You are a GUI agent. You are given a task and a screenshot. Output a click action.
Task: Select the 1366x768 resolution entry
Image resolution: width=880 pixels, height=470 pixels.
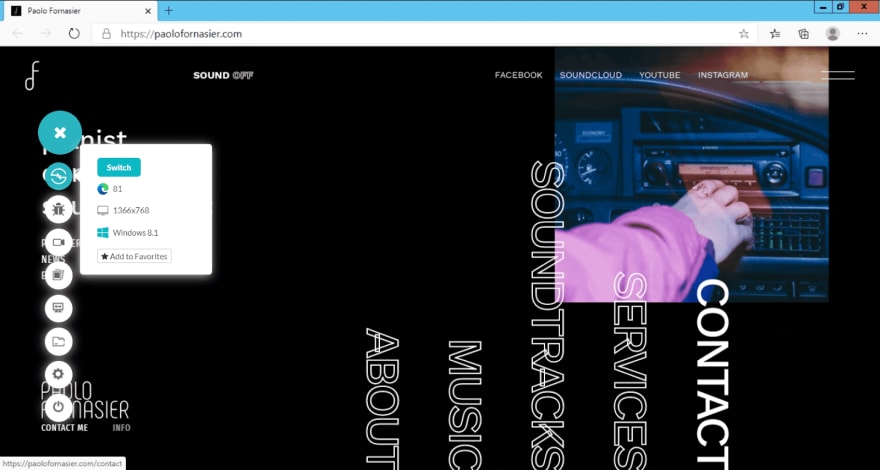[123, 211]
